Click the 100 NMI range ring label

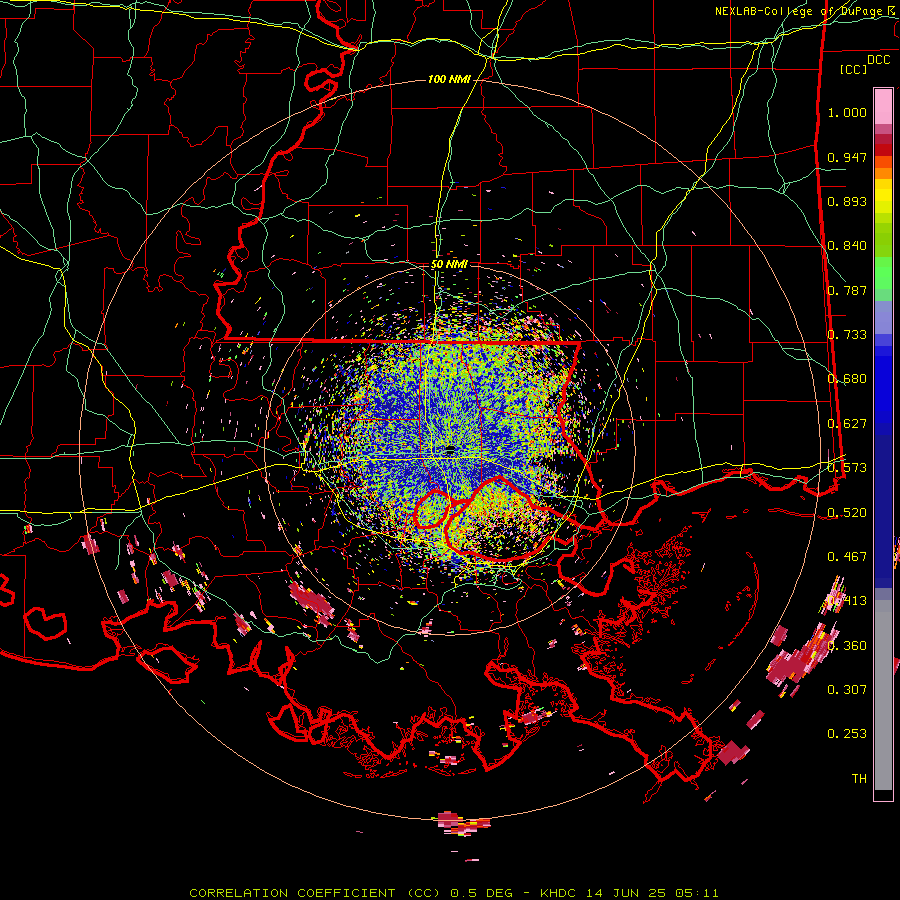449,79
